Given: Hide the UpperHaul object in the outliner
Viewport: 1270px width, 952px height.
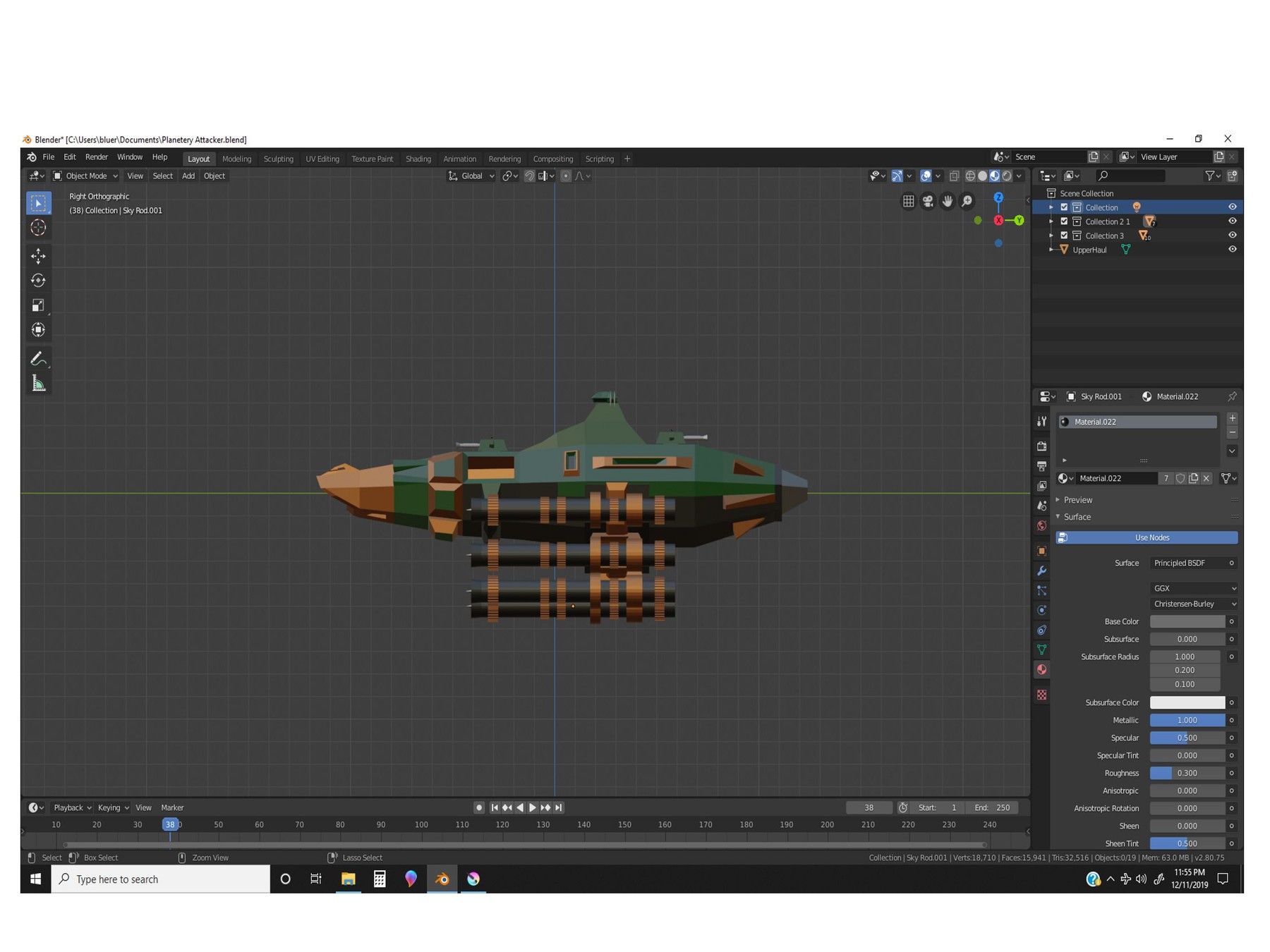Looking at the screenshot, I should tap(1232, 249).
